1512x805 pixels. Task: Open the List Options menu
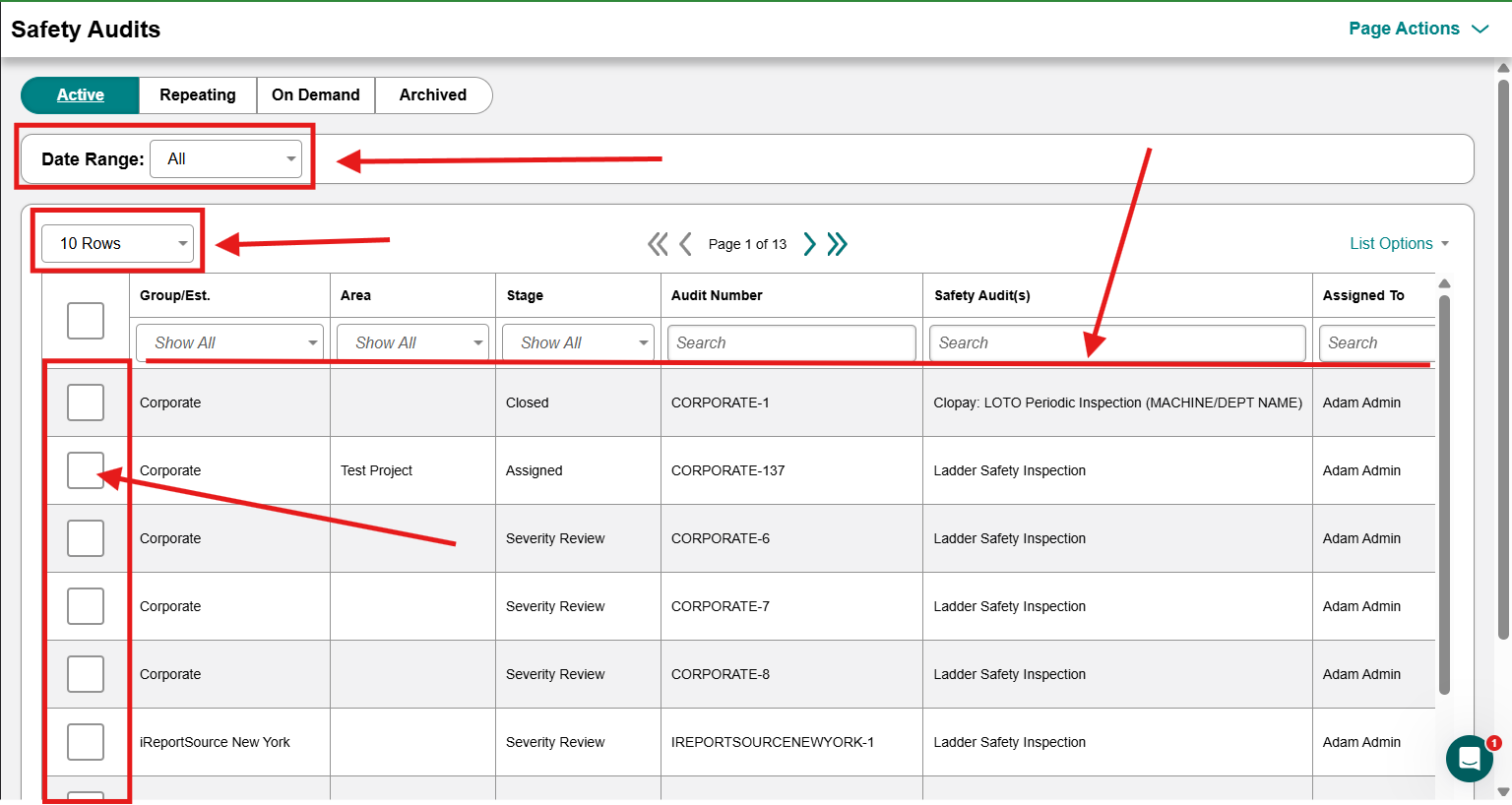[x=1399, y=244]
